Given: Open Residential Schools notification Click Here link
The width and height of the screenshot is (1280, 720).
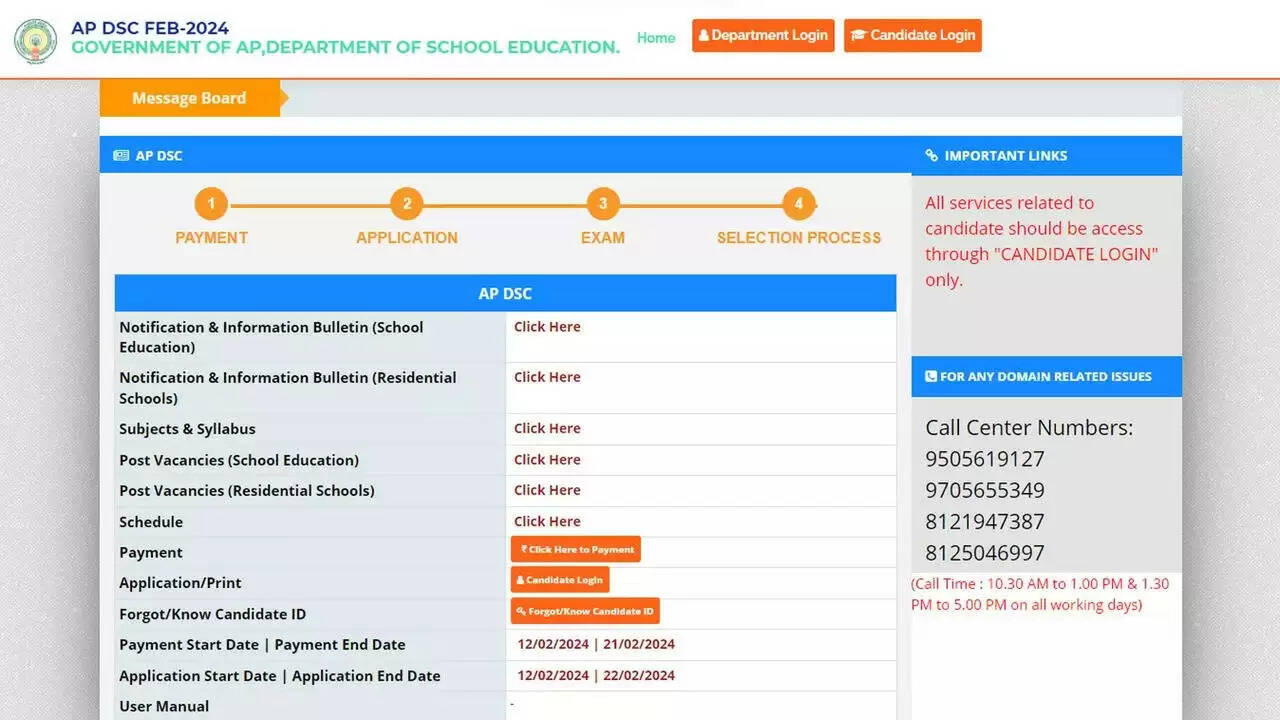Looking at the screenshot, I should coord(547,377).
